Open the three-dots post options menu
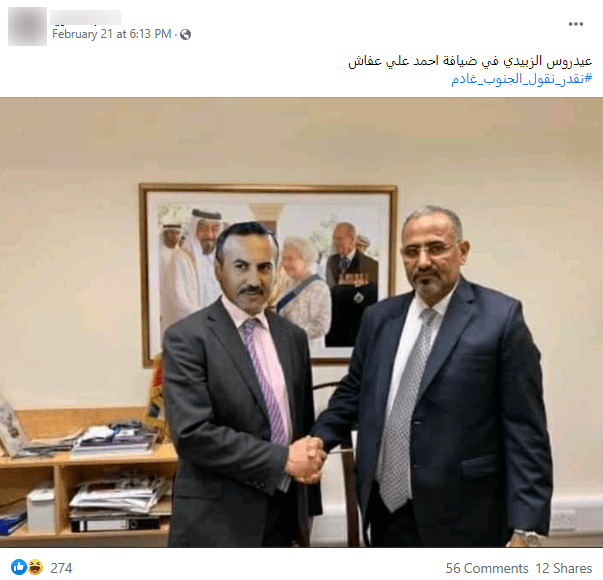 point(575,24)
